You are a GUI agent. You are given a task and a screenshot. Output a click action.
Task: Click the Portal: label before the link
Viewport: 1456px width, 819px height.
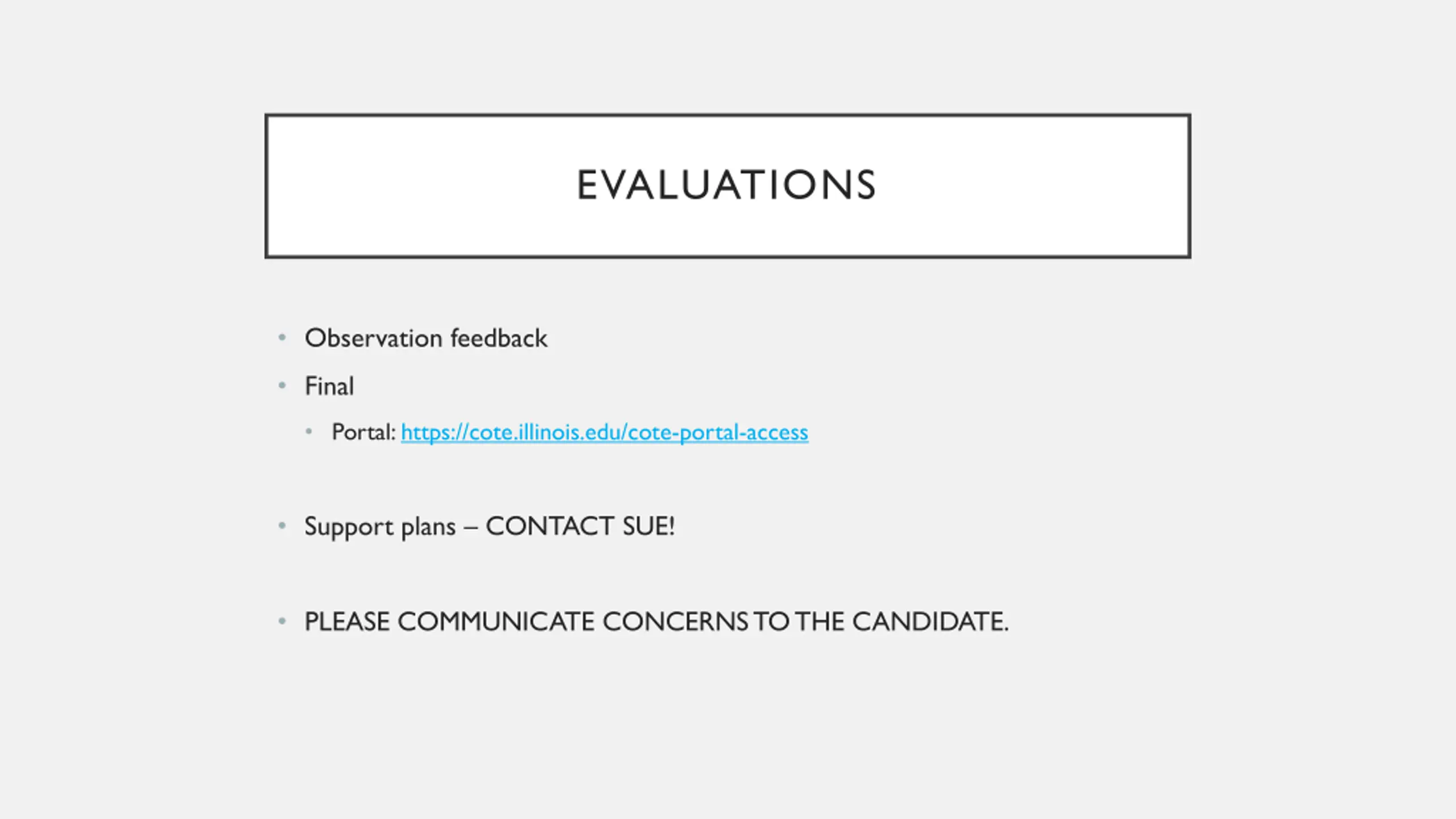(363, 433)
